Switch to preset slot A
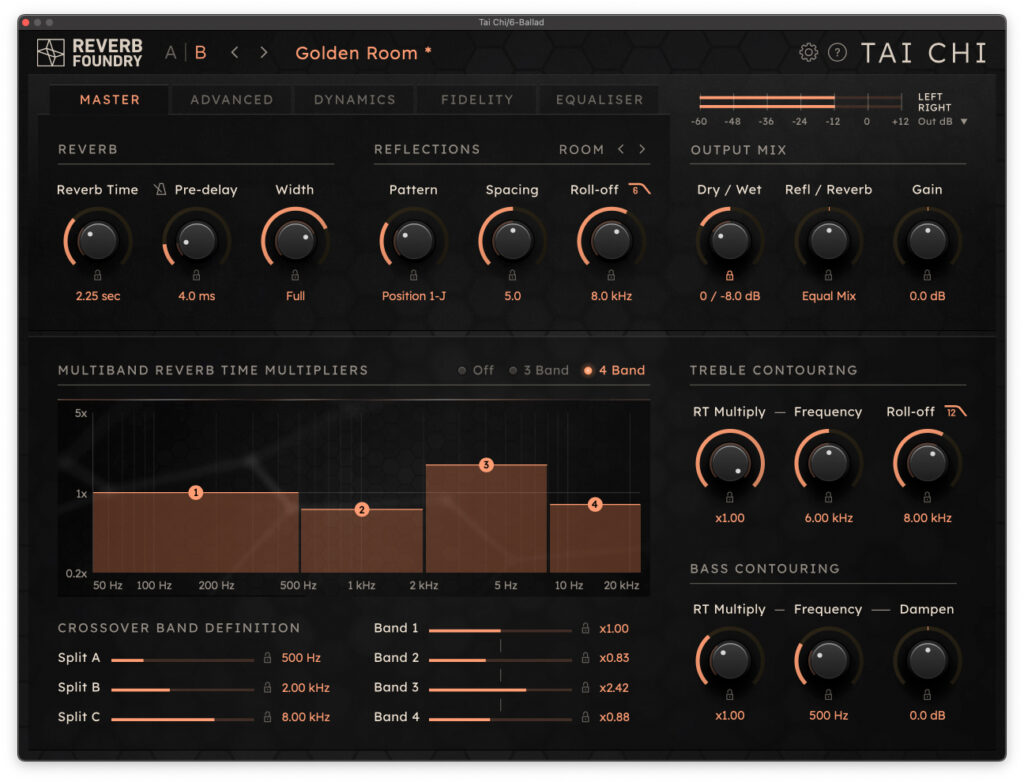1024x782 pixels. [170, 52]
